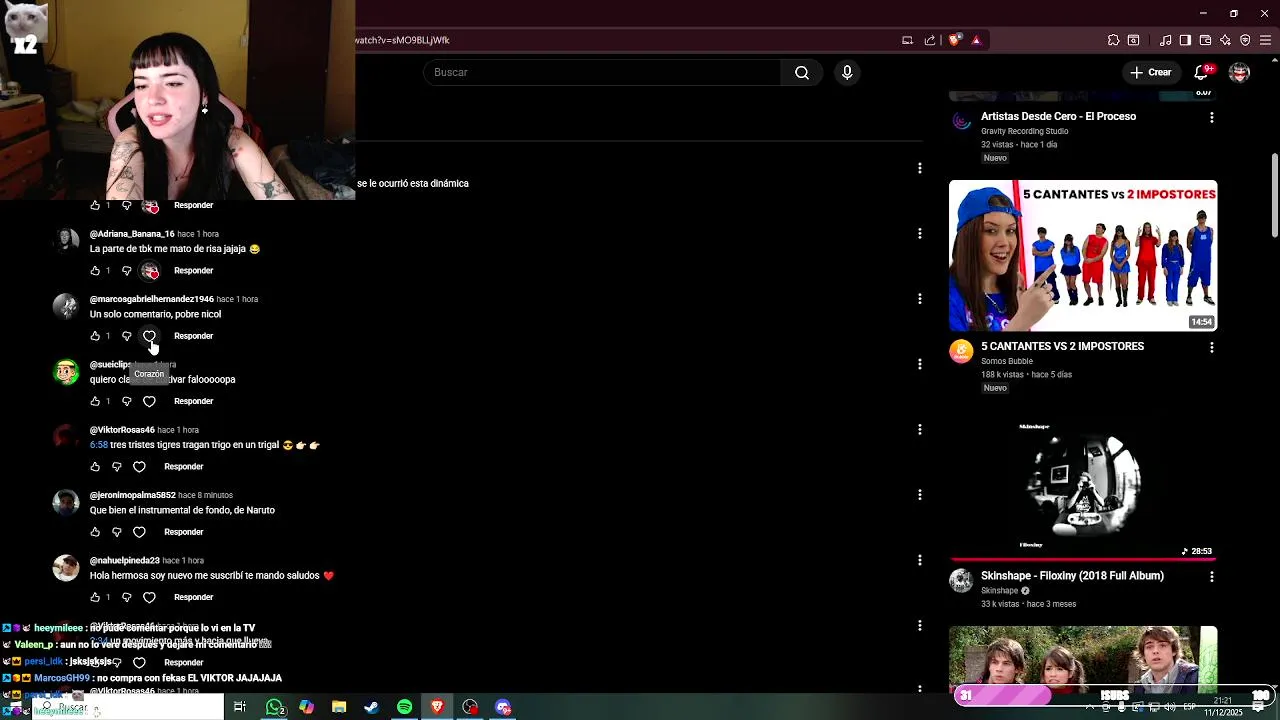Screen dimensions: 1280x720
Task: Click the Brave Shields lion icon
Action: tap(955, 40)
